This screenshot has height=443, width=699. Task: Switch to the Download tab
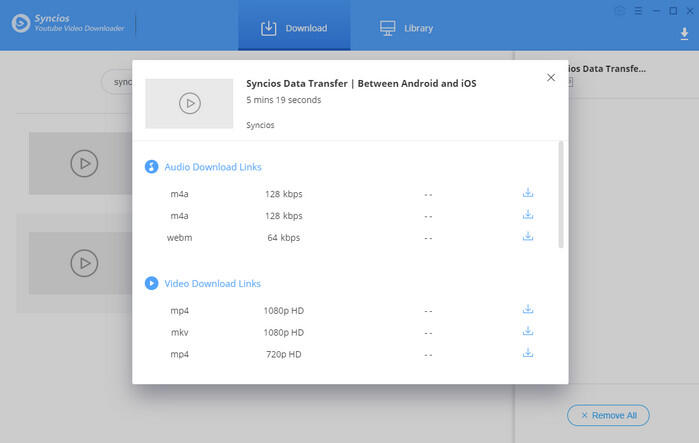point(294,28)
